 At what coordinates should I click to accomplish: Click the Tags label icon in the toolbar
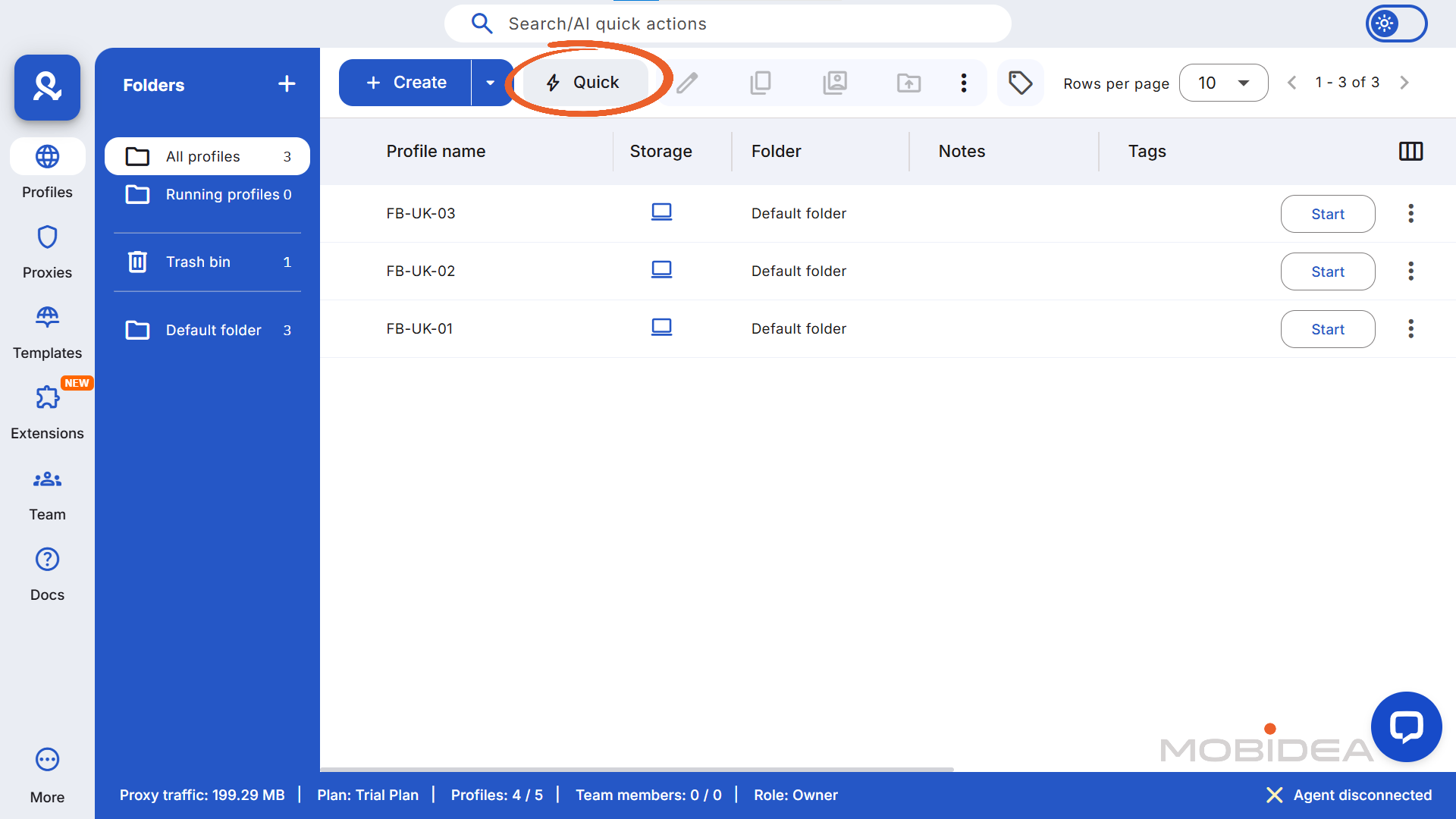coord(1020,83)
